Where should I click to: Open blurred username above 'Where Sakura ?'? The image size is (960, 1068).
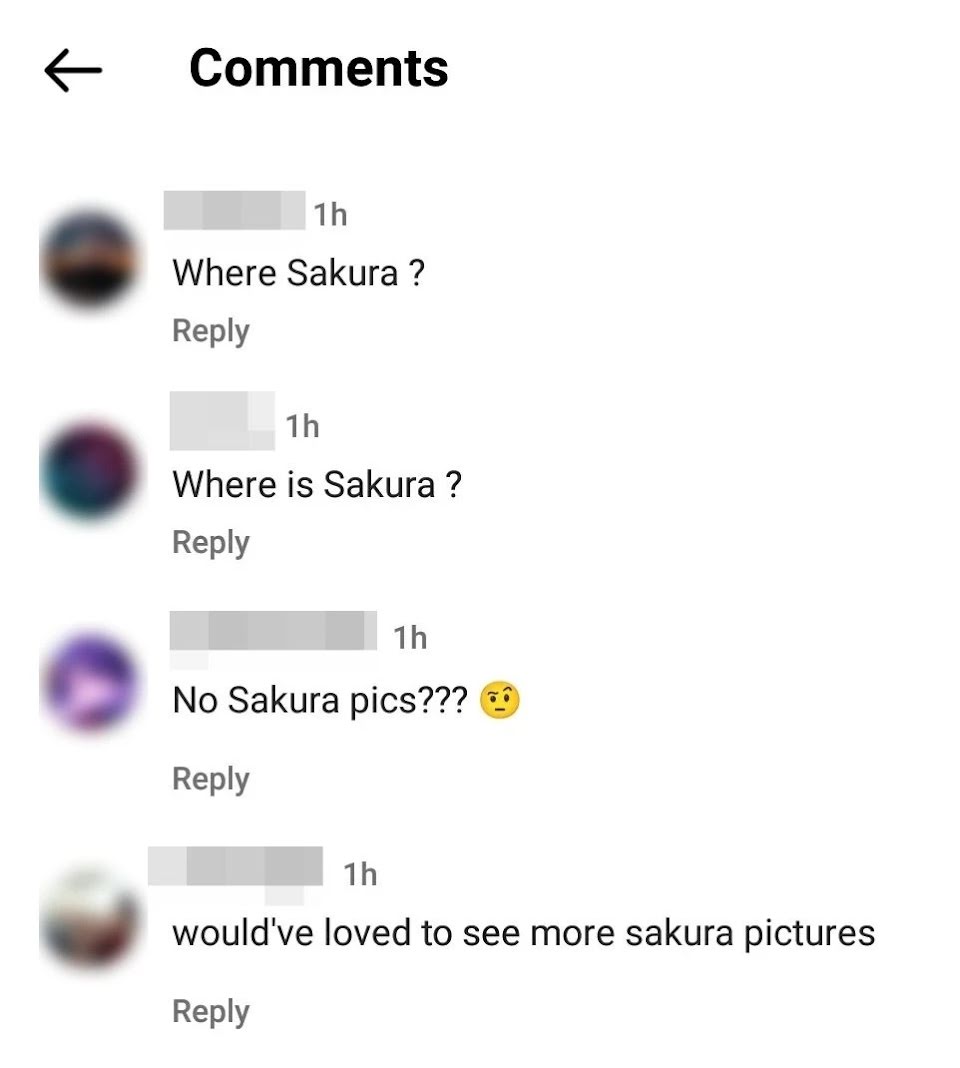pyautogui.click(x=234, y=210)
